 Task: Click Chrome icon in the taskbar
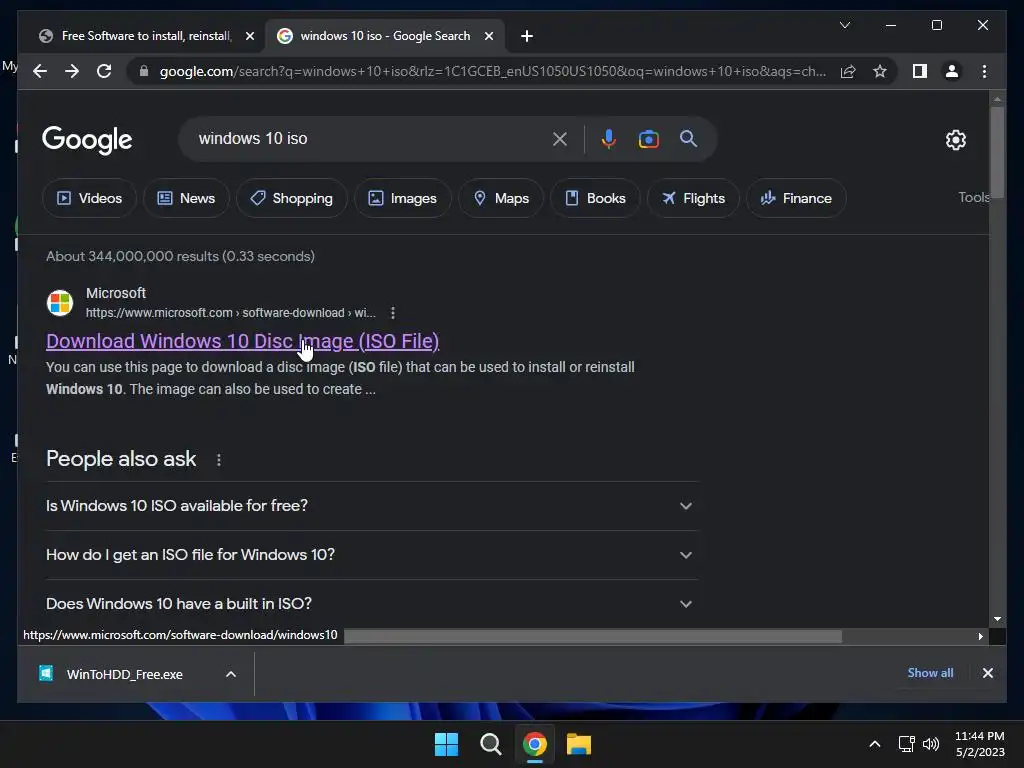click(x=534, y=744)
